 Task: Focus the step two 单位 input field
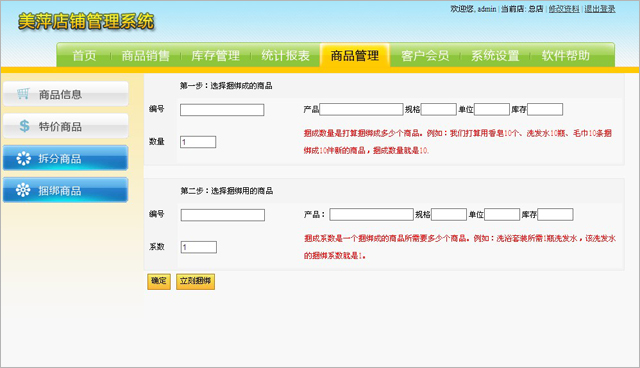[502, 215]
